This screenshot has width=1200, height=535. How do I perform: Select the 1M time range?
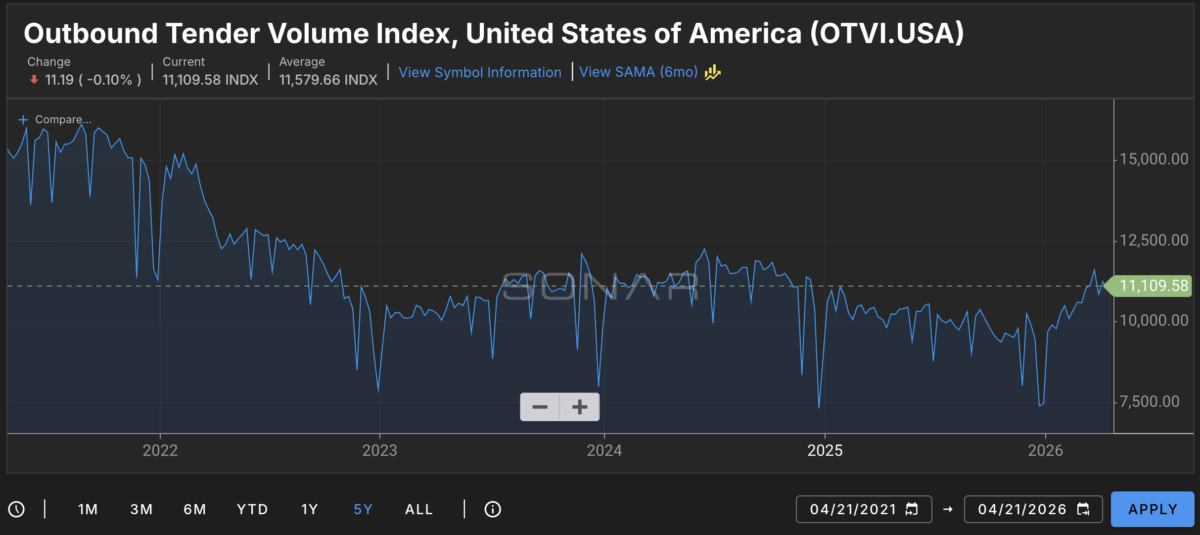coord(88,509)
